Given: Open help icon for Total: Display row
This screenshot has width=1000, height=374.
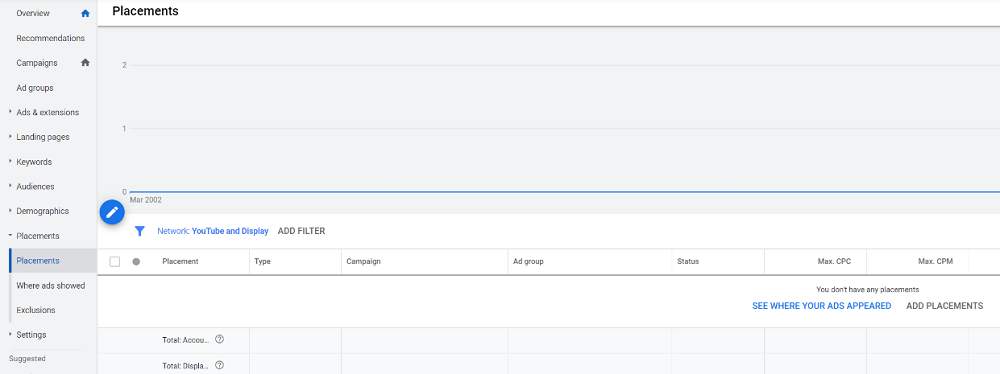Looking at the screenshot, I should click(x=219, y=365).
